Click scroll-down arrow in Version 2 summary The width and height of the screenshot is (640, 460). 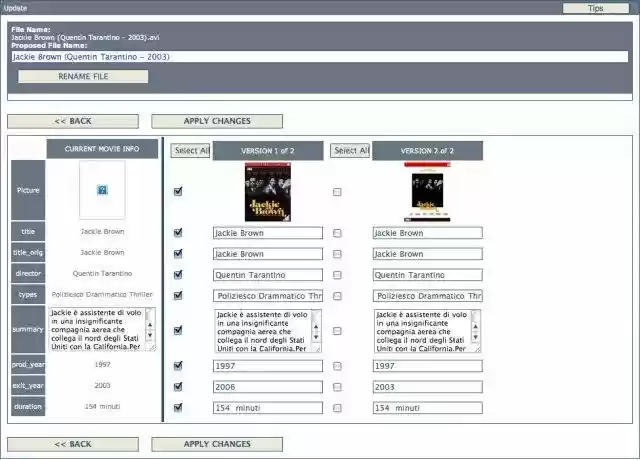(x=476, y=337)
